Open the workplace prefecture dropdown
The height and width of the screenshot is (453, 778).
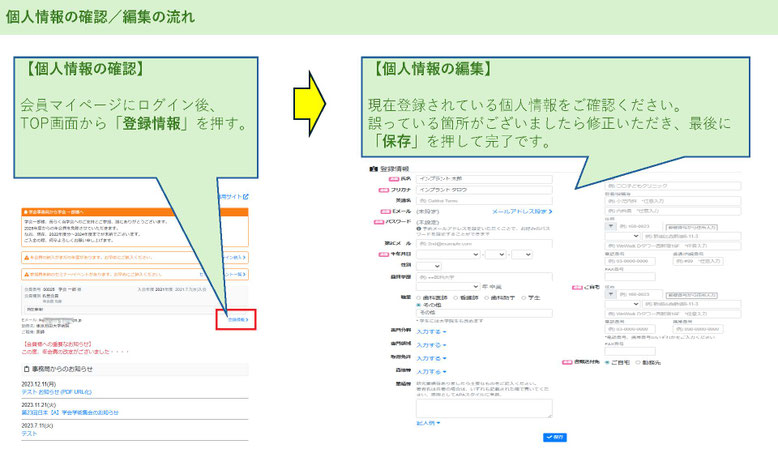click(622, 236)
